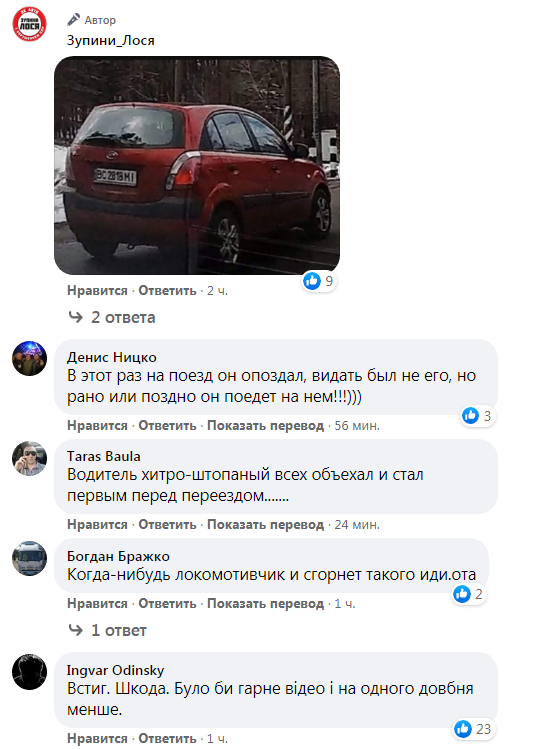Like the Зупини_Лося photo comment

point(97,290)
